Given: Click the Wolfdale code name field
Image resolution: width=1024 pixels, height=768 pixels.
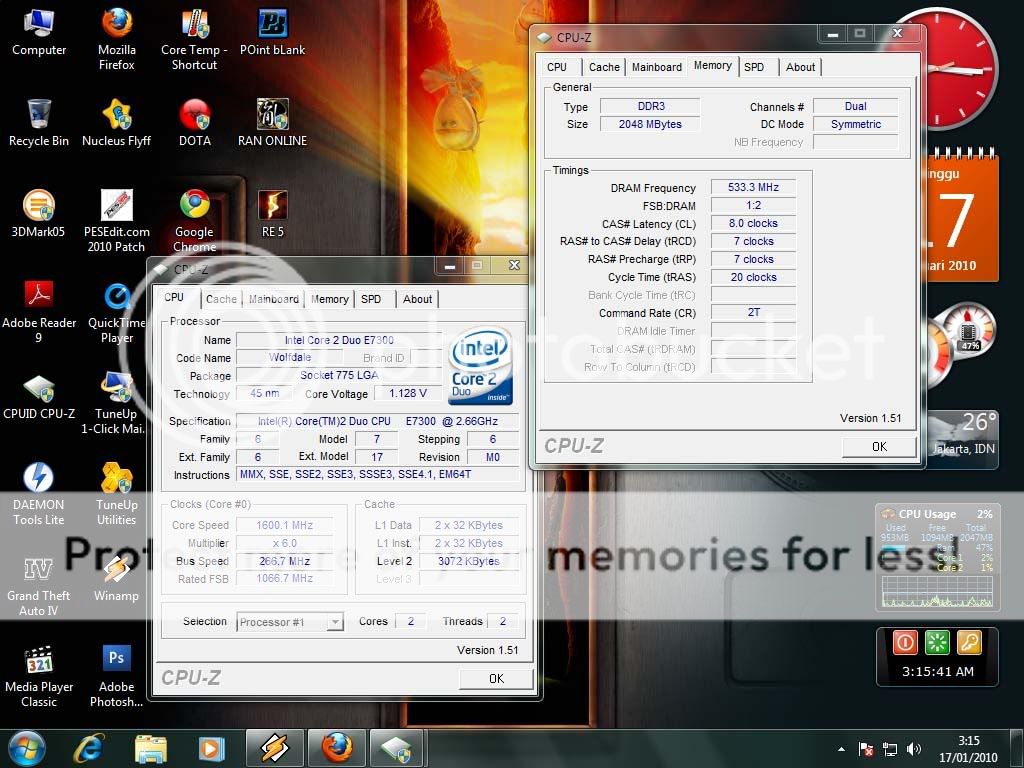Looking at the screenshot, I should [x=289, y=358].
